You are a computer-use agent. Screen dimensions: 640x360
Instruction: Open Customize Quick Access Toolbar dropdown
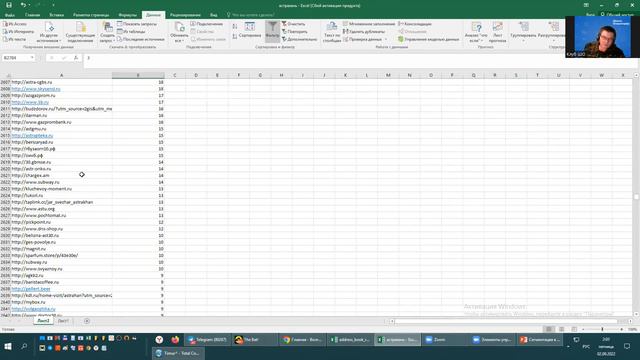click(x=53, y=5)
